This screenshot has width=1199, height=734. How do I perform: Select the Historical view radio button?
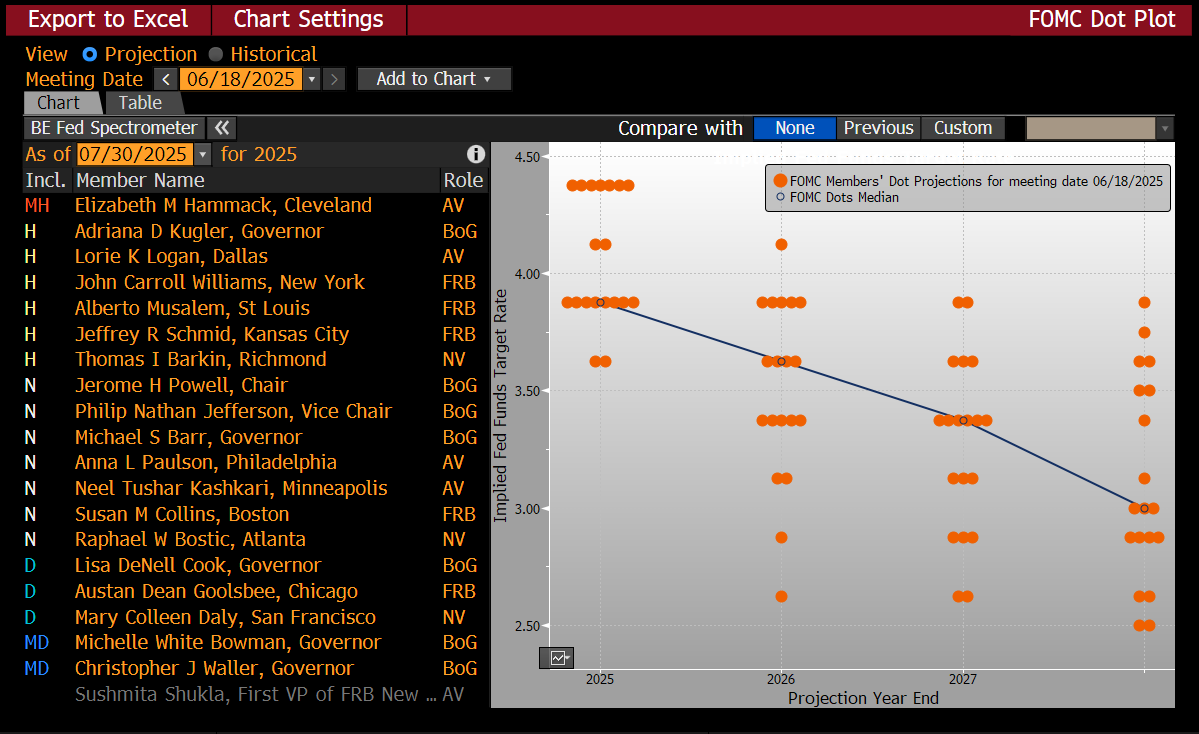coord(216,54)
